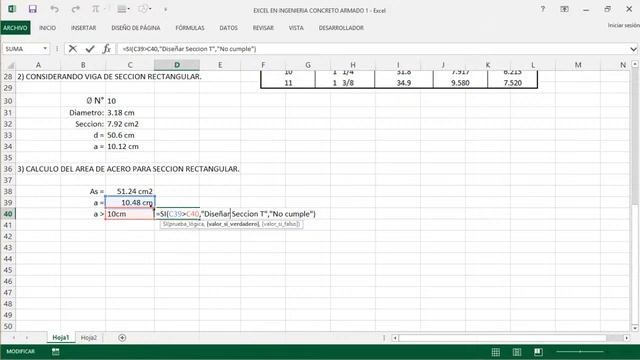Undo the last action
This screenshot has height=360, width=640.
tap(54, 9)
